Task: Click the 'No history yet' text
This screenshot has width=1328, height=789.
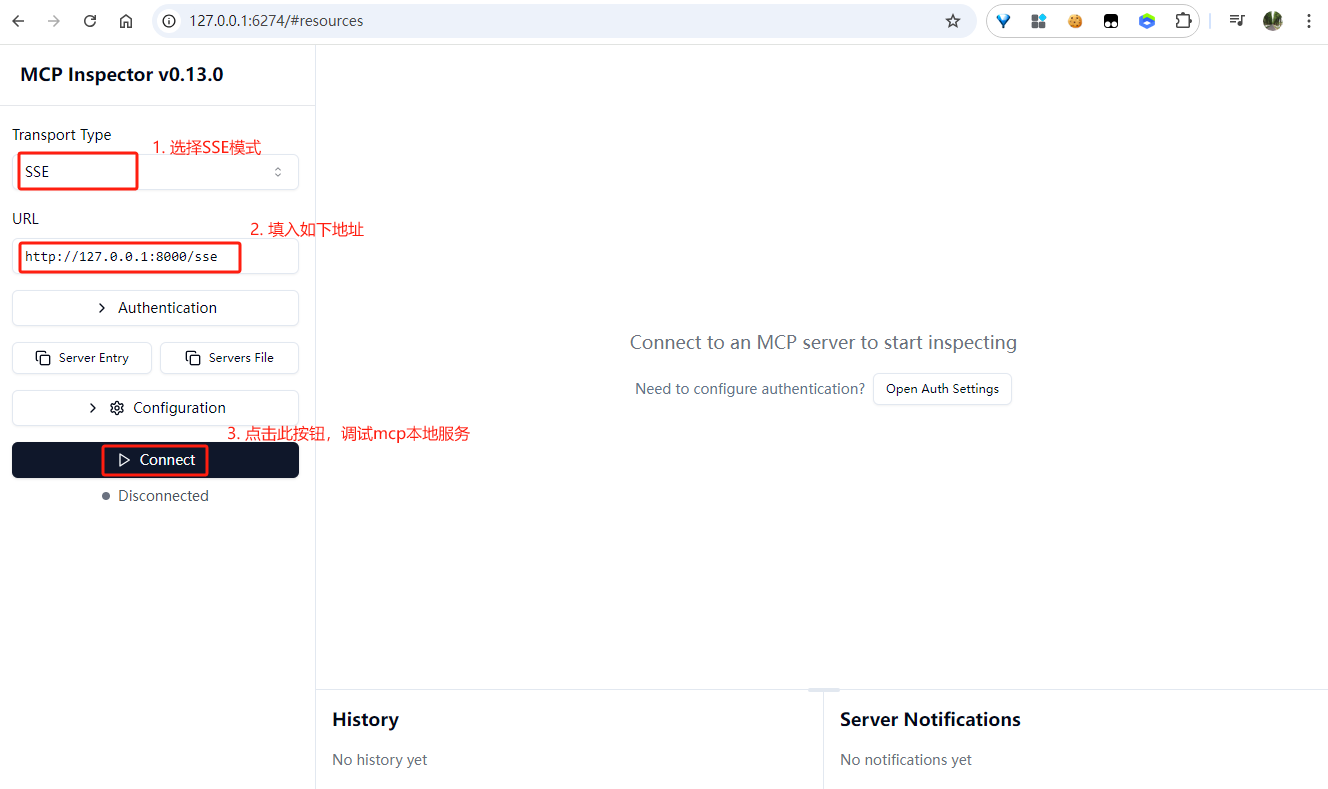Action: click(x=379, y=760)
